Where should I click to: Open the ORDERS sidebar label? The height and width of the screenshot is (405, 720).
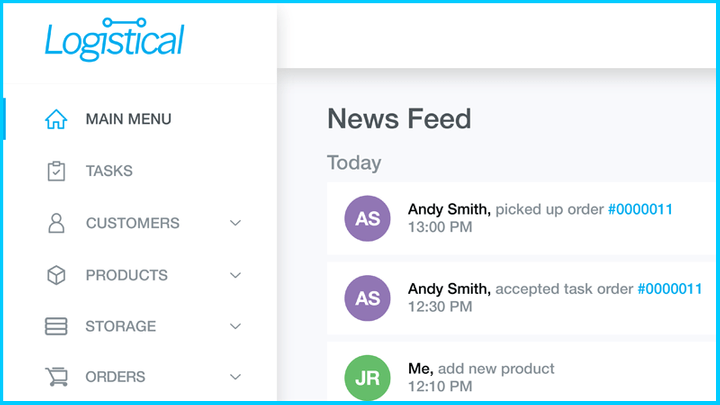(x=115, y=377)
